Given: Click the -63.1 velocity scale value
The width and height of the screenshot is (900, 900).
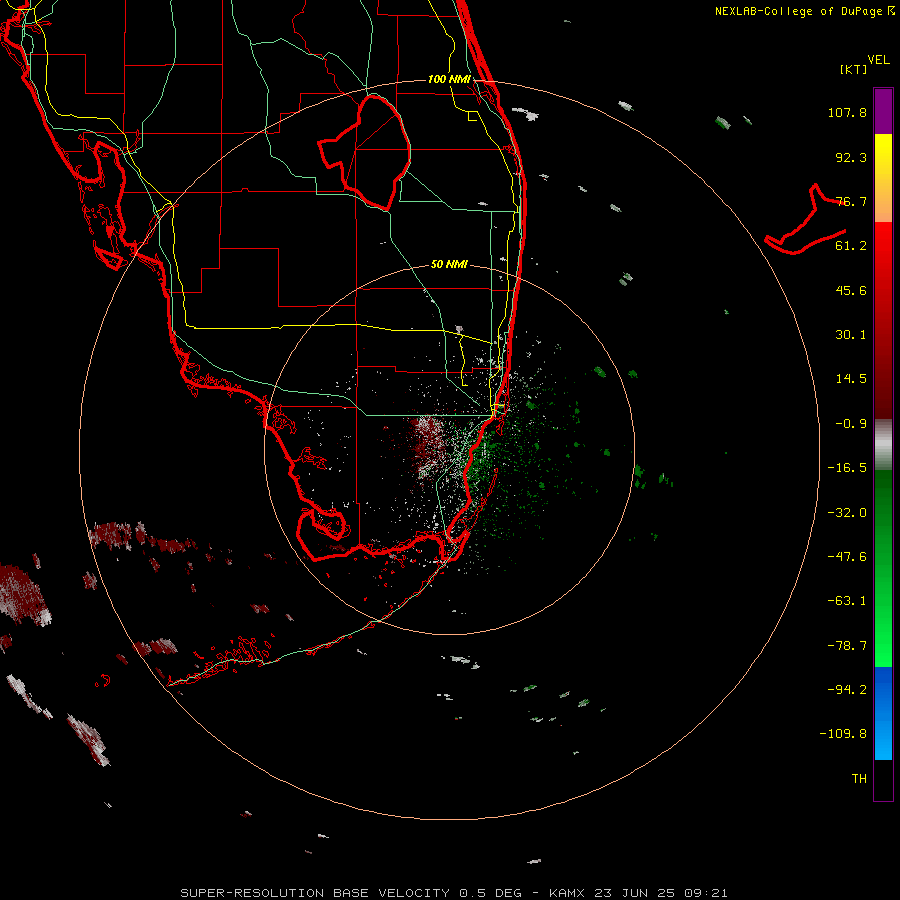Looking at the screenshot, I should pyautogui.click(x=847, y=601).
